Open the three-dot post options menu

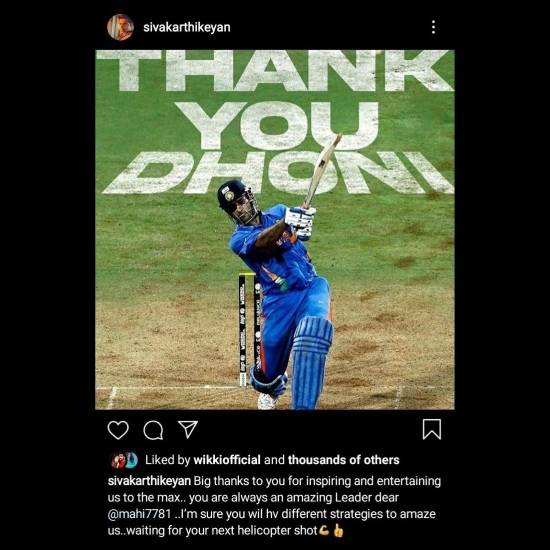click(x=434, y=27)
